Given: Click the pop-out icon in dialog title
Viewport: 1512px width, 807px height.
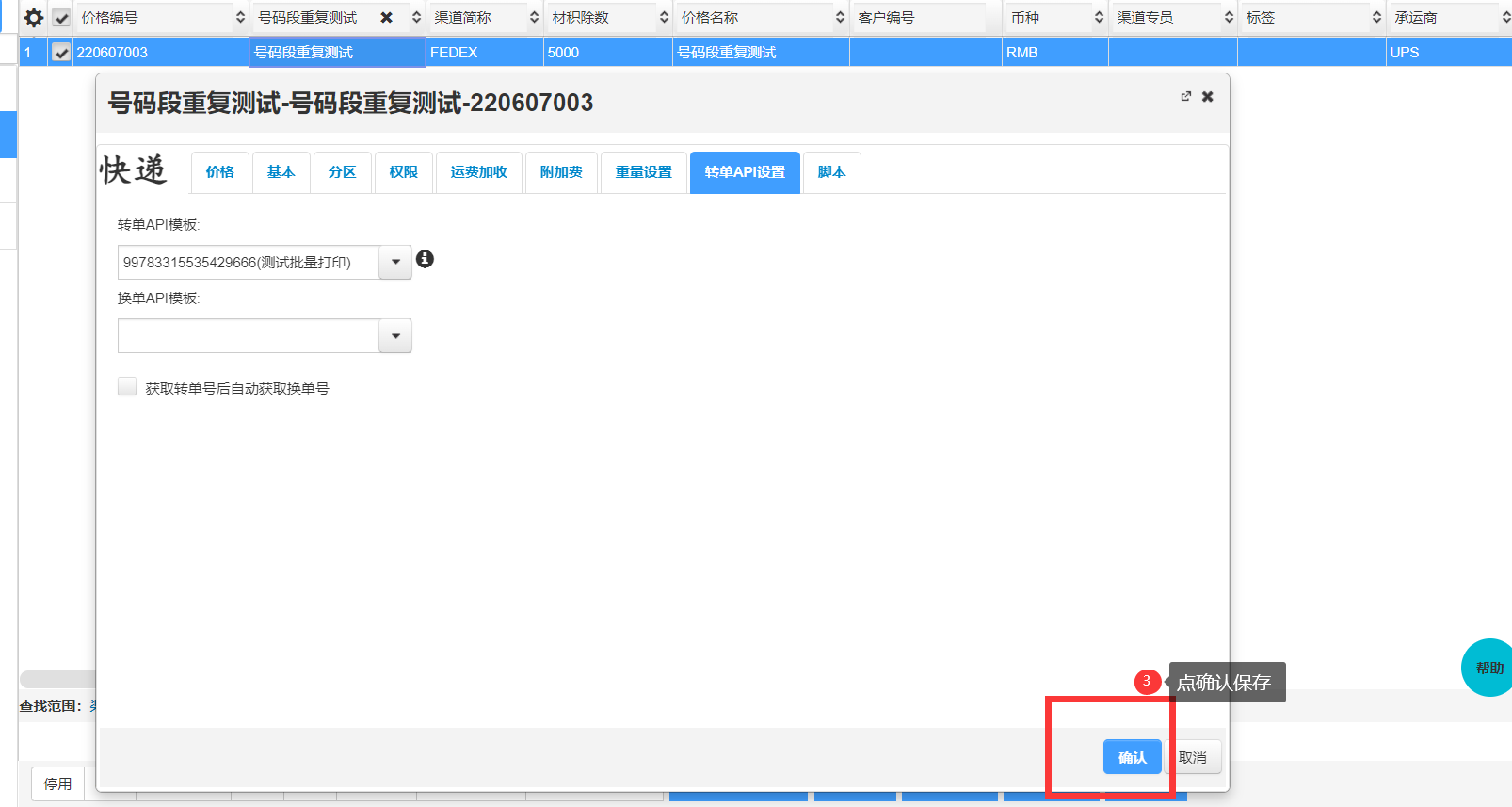Looking at the screenshot, I should (1185, 97).
